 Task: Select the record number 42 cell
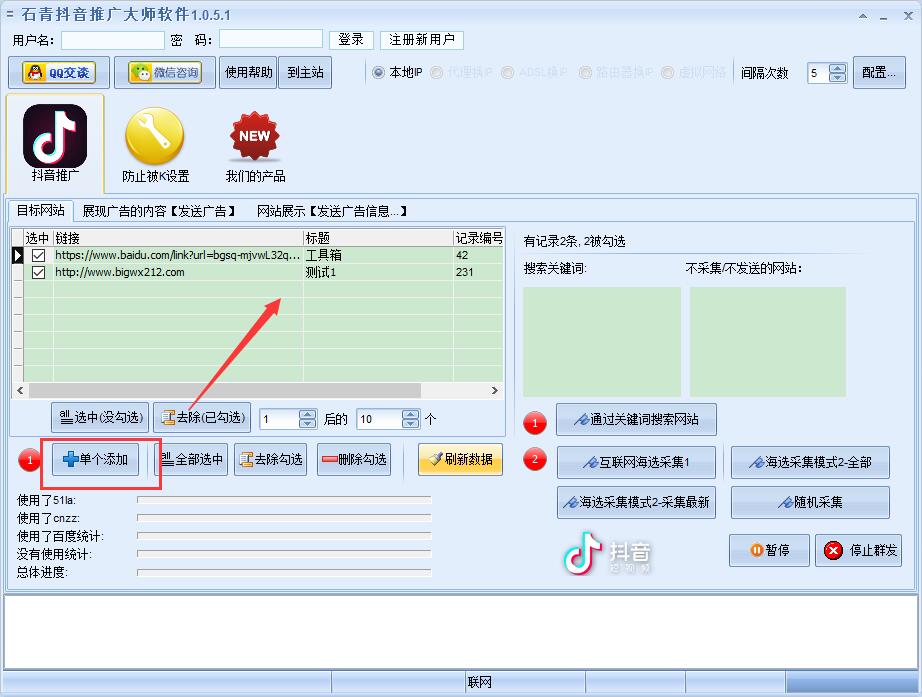coord(478,255)
